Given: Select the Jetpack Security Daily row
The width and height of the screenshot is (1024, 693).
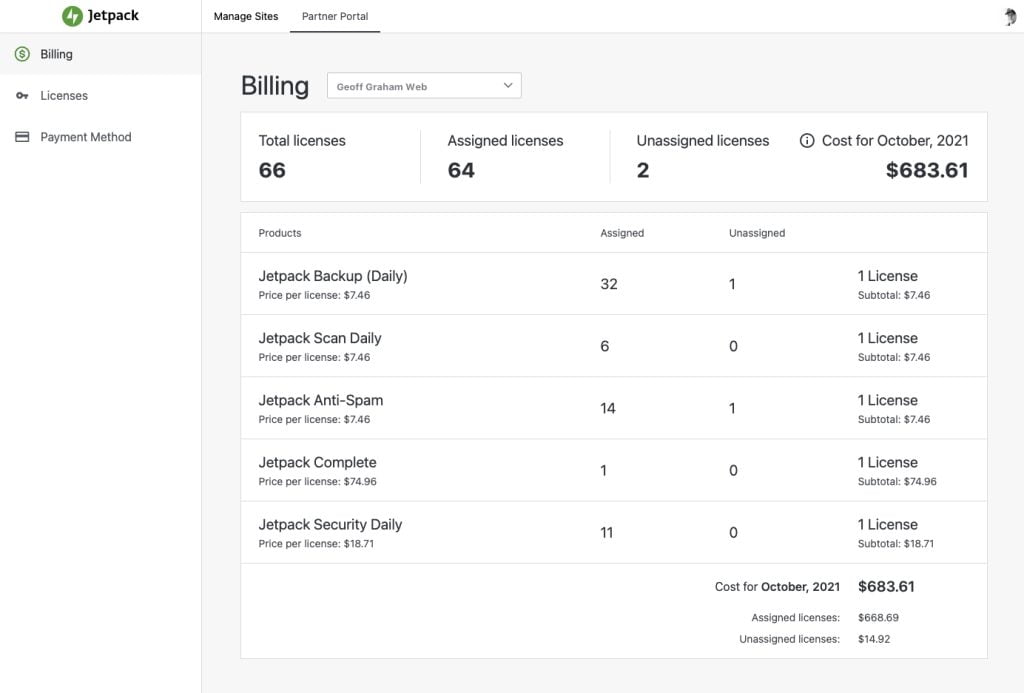Looking at the screenshot, I should point(614,532).
